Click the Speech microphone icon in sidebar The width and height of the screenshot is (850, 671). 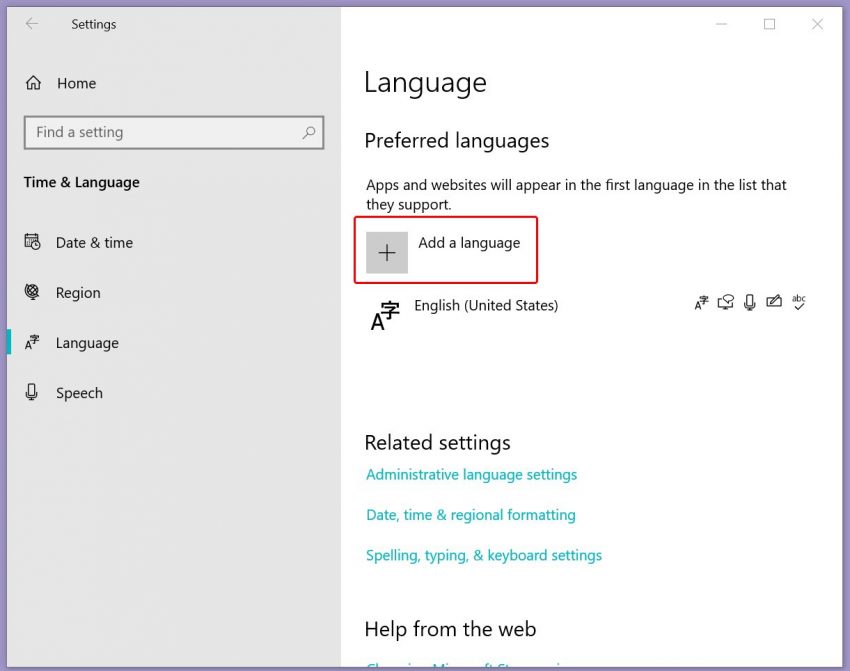tap(29, 392)
